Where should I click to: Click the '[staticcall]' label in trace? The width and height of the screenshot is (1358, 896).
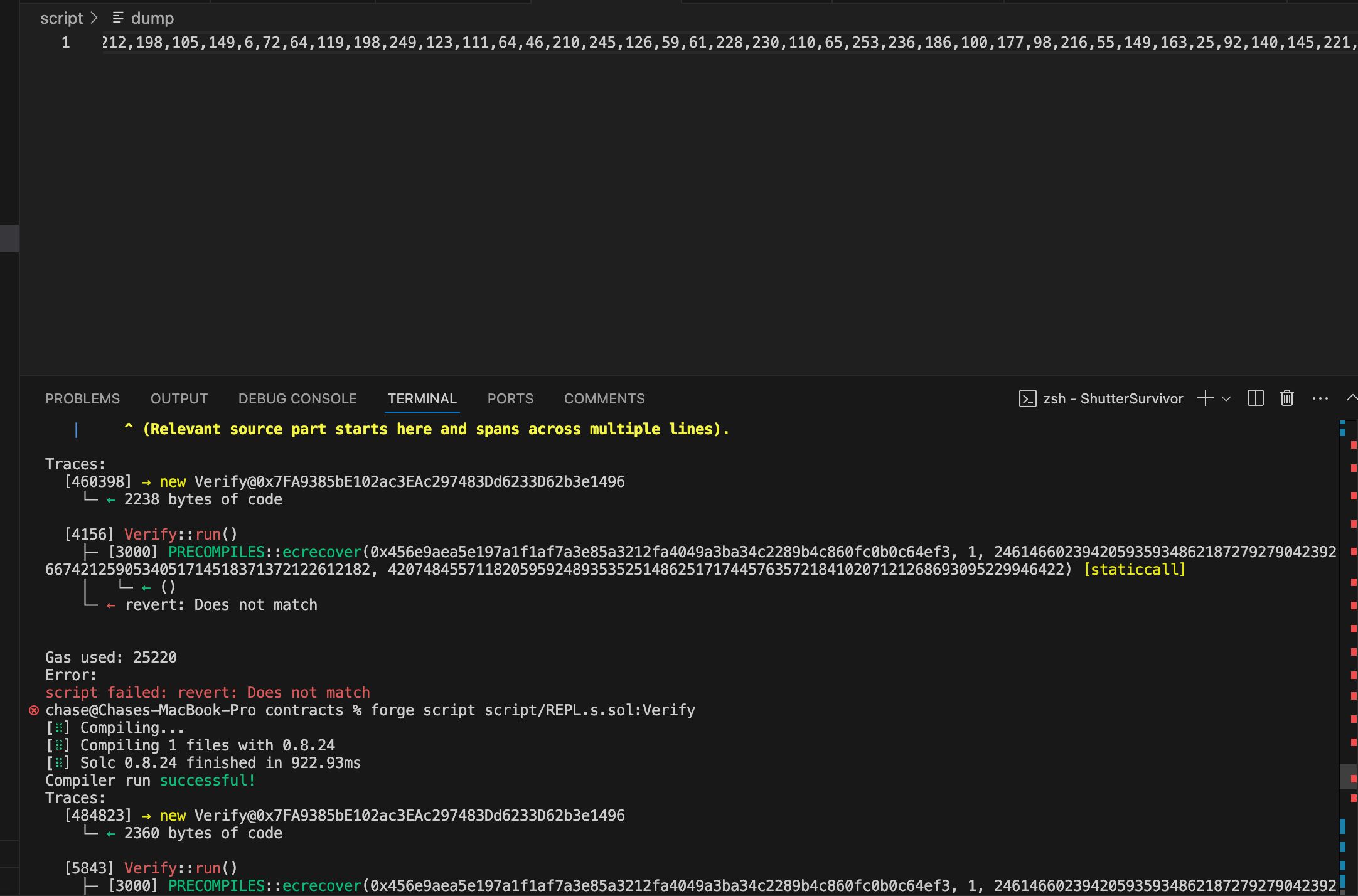tap(1135, 570)
